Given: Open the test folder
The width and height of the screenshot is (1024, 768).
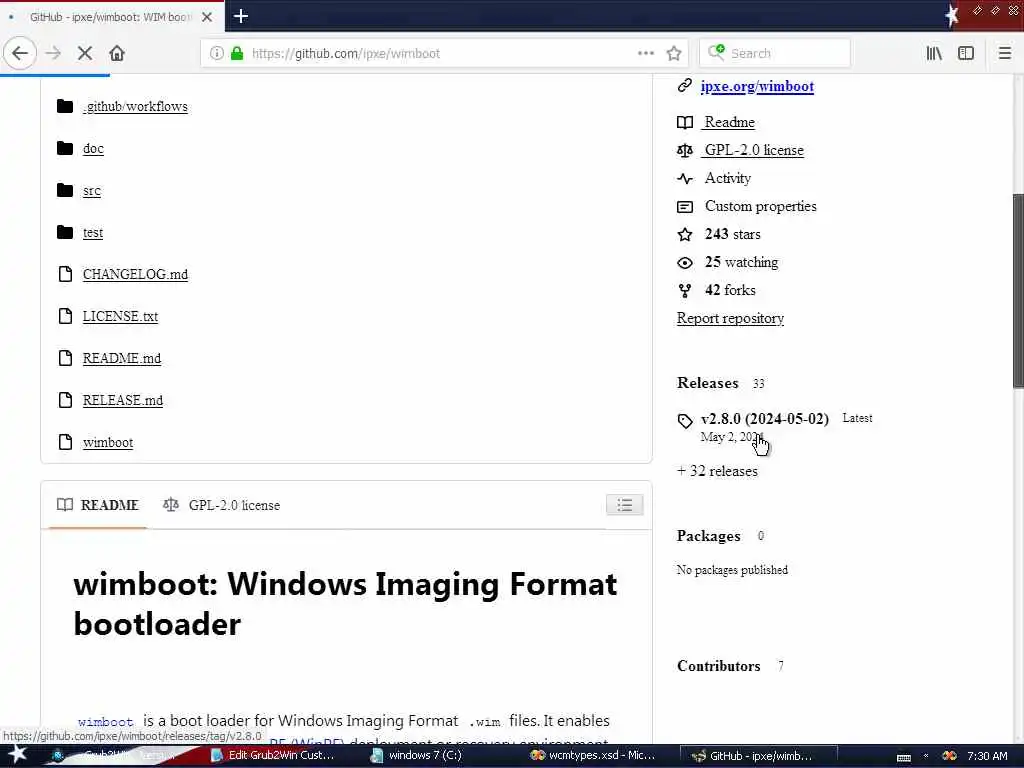Looking at the screenshot, I should coord(93,232).
